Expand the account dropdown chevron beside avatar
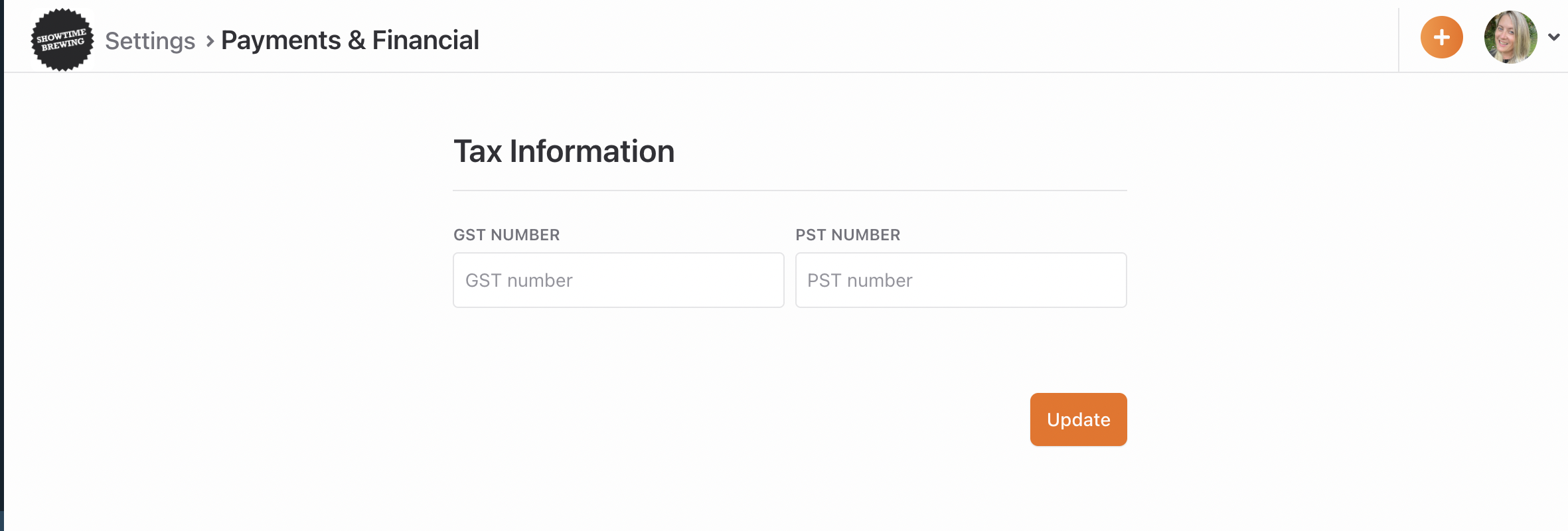 pos(1554,37)
